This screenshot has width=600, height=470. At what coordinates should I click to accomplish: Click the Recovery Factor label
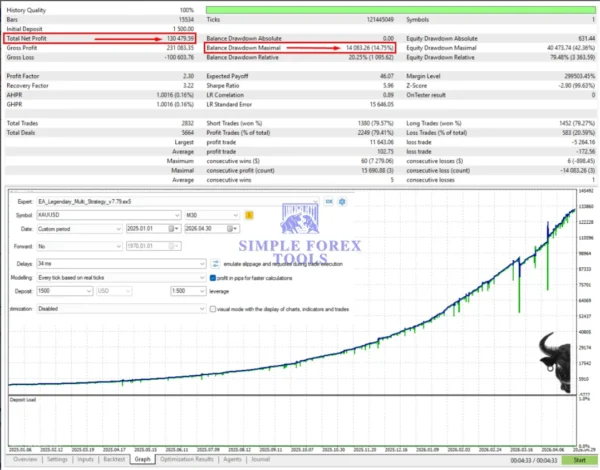pyautogui.click(x=28, y=86)
